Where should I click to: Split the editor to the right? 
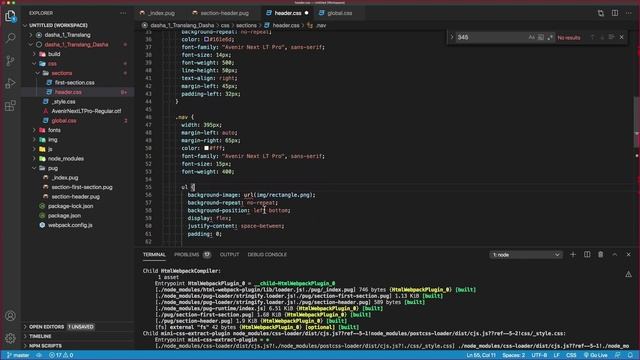click(615, 13)
